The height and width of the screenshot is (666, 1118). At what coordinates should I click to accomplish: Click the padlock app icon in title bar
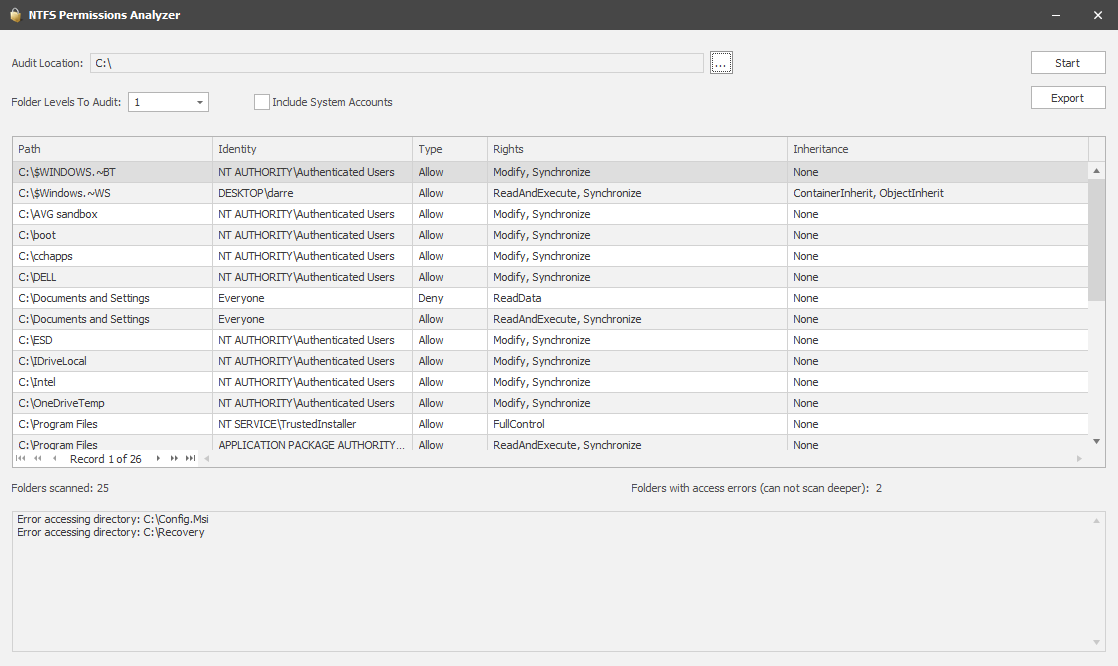[x=15, y=15]
